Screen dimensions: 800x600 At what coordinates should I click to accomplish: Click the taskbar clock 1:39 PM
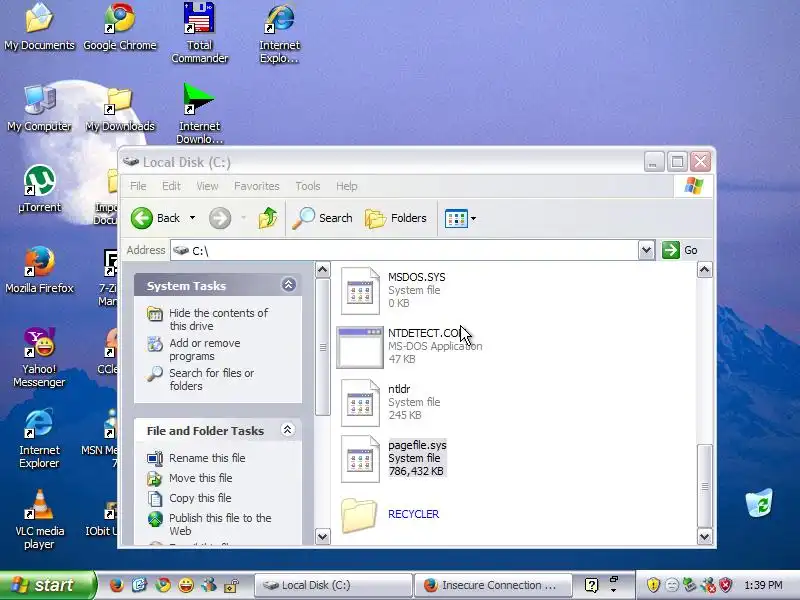point(763,585)
